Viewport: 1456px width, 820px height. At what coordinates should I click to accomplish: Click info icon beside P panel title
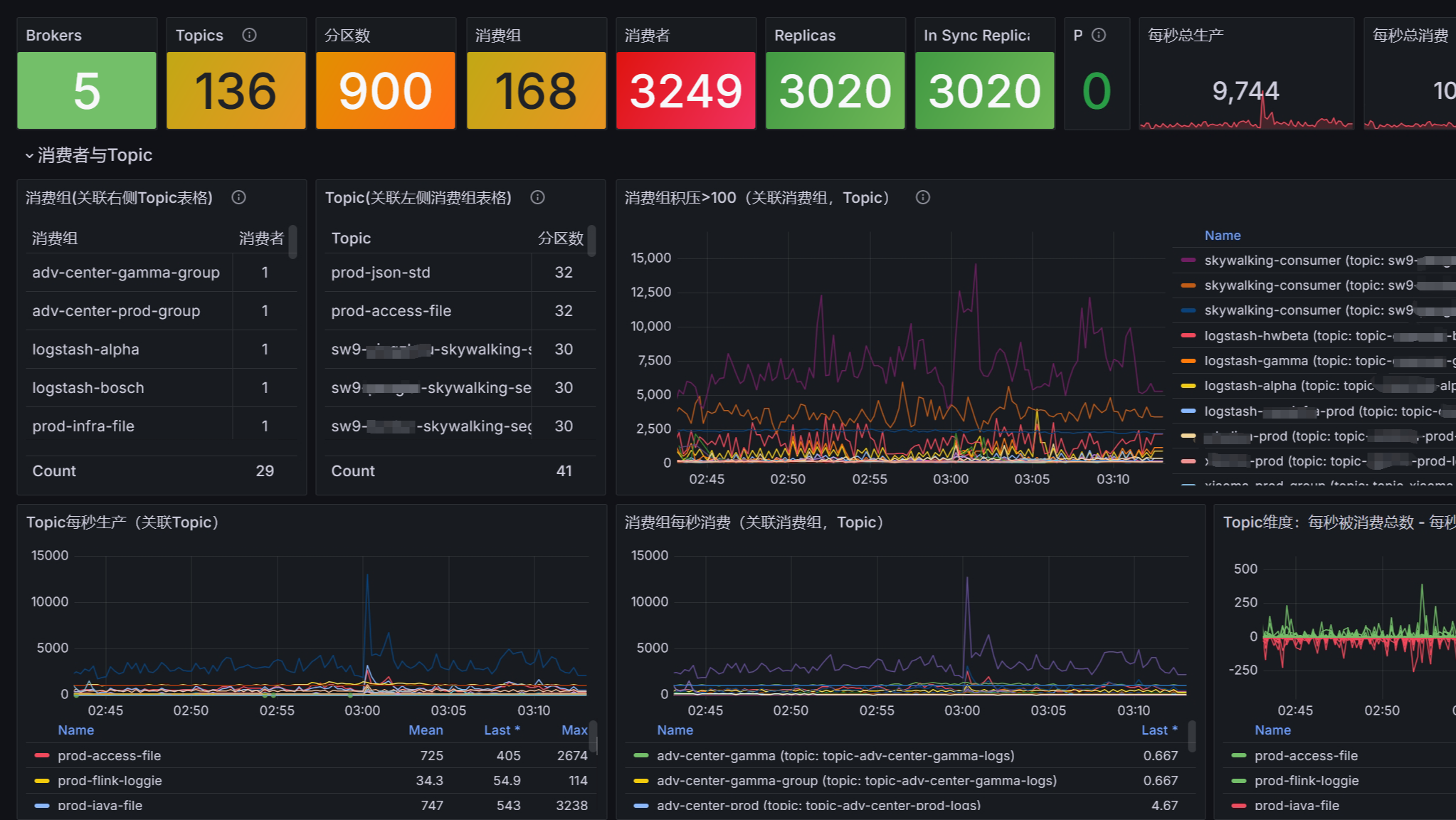coord(1099,35)
